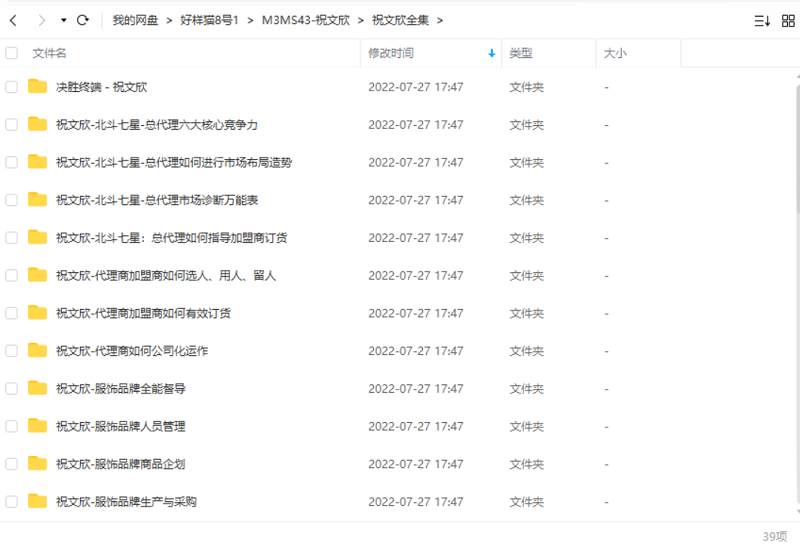The width and height of the screenshot is (800, 548).
Task: Click the 大小 column header
Action: pyautogui.click(x=614, y=53)
